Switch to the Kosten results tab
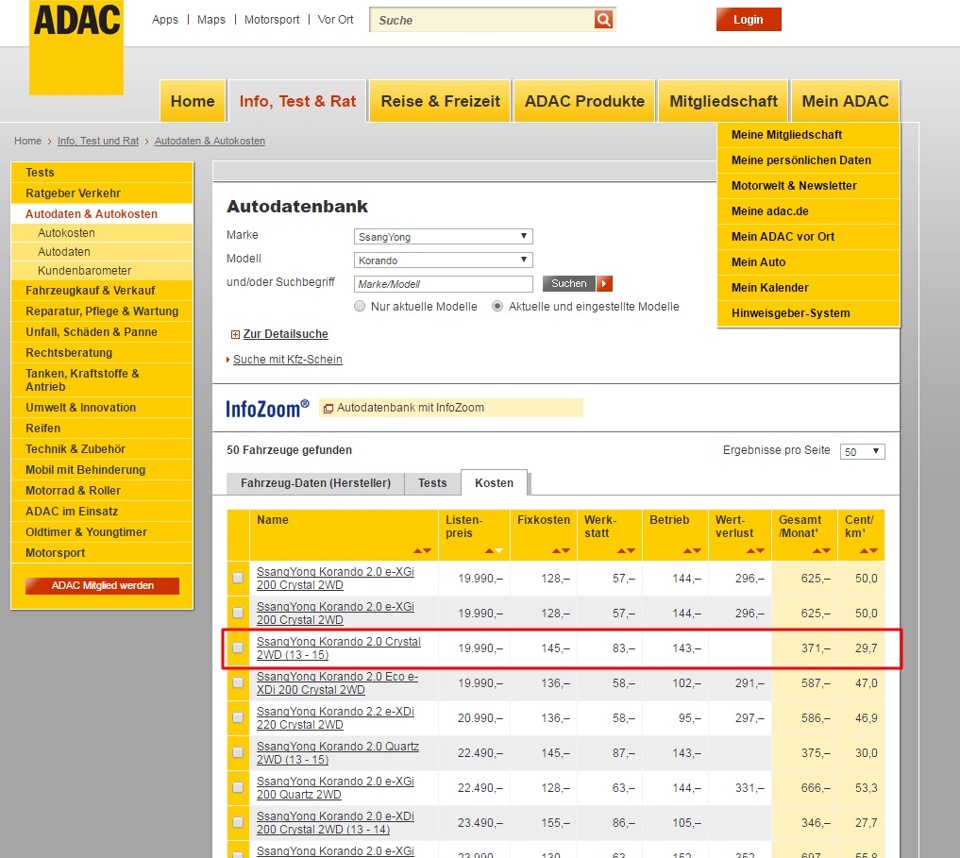This screenshot has width=960, height=858. [494, 483]
